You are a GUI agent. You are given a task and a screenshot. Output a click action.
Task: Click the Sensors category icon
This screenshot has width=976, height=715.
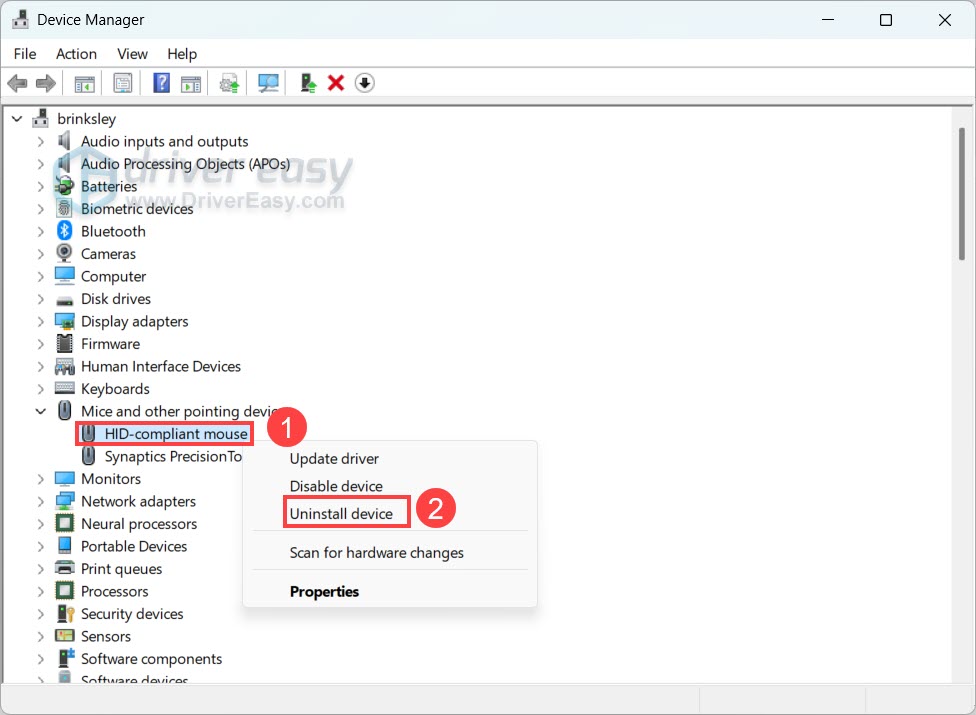click(x=65, y=635)
